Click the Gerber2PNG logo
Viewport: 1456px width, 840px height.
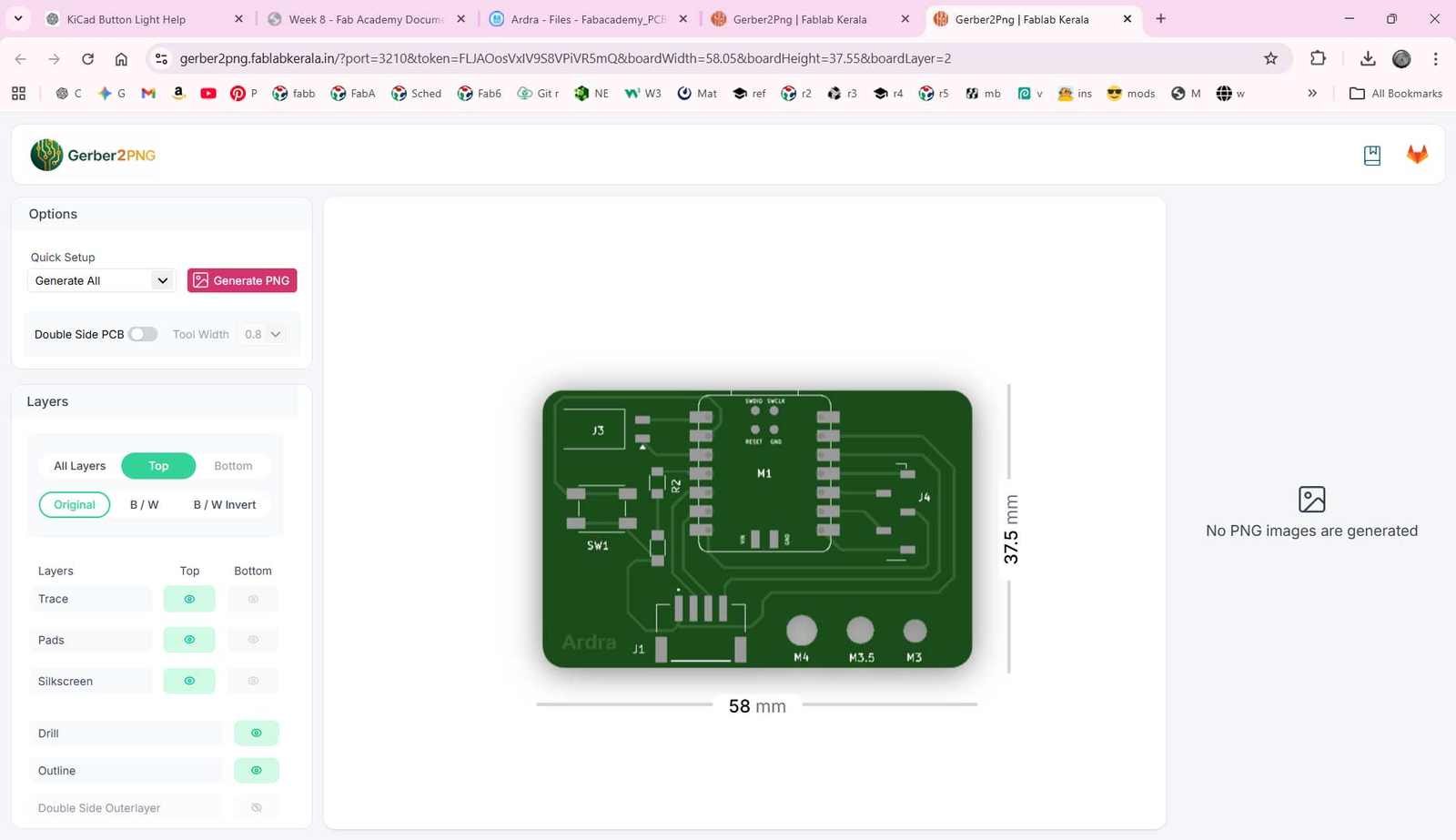coord(92,154)
